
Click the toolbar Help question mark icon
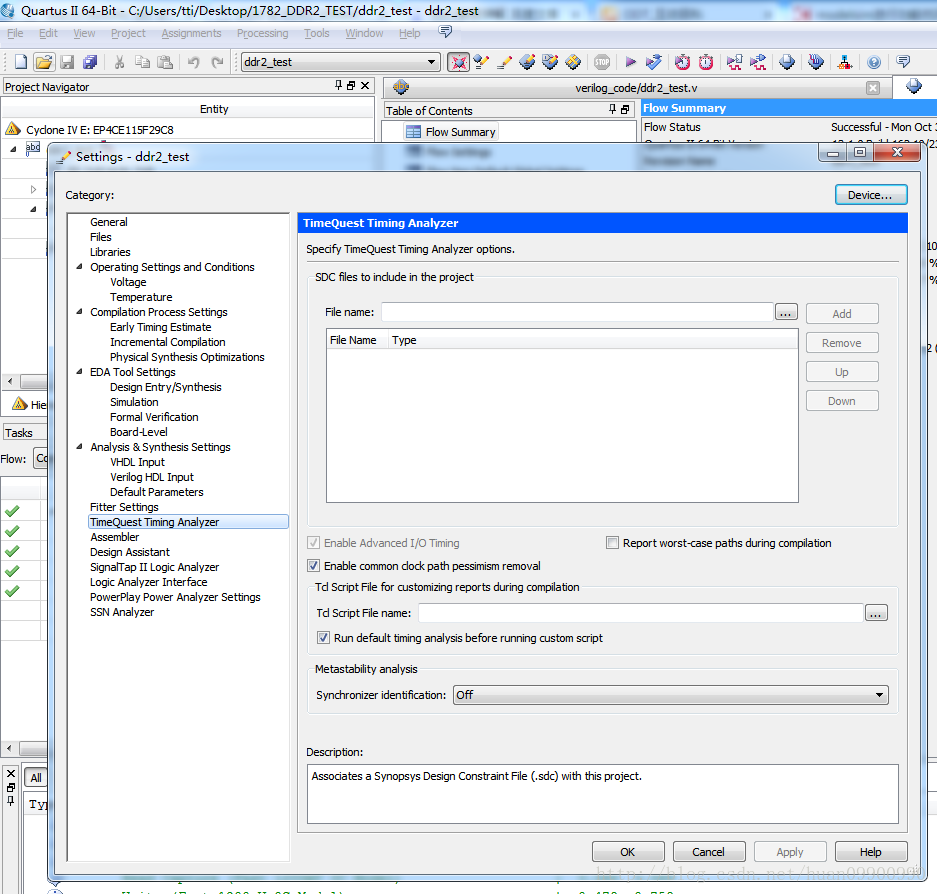pyautogui.click(x=874, y=62)
